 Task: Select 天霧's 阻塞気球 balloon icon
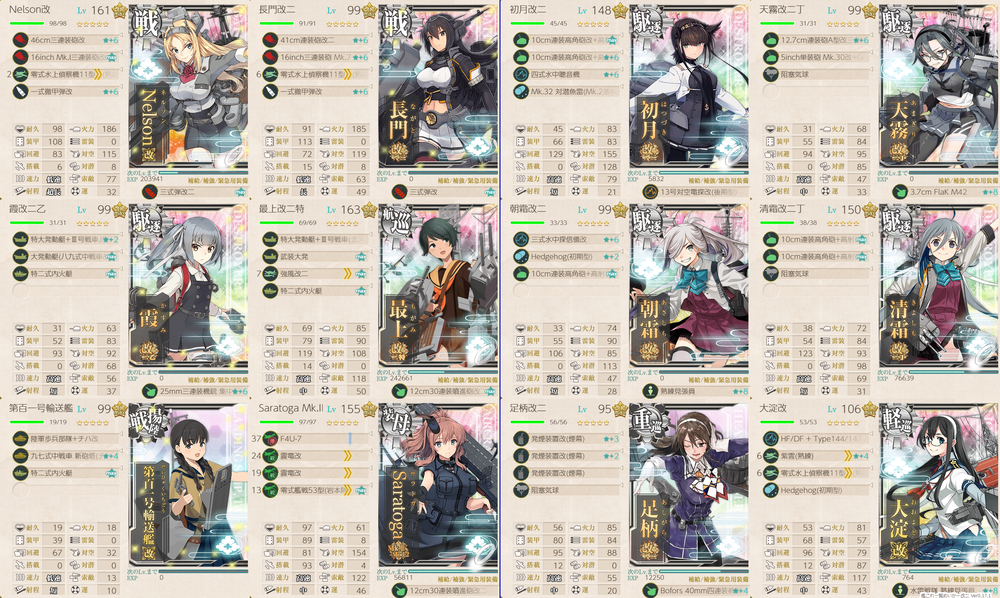tap(771, 75)
